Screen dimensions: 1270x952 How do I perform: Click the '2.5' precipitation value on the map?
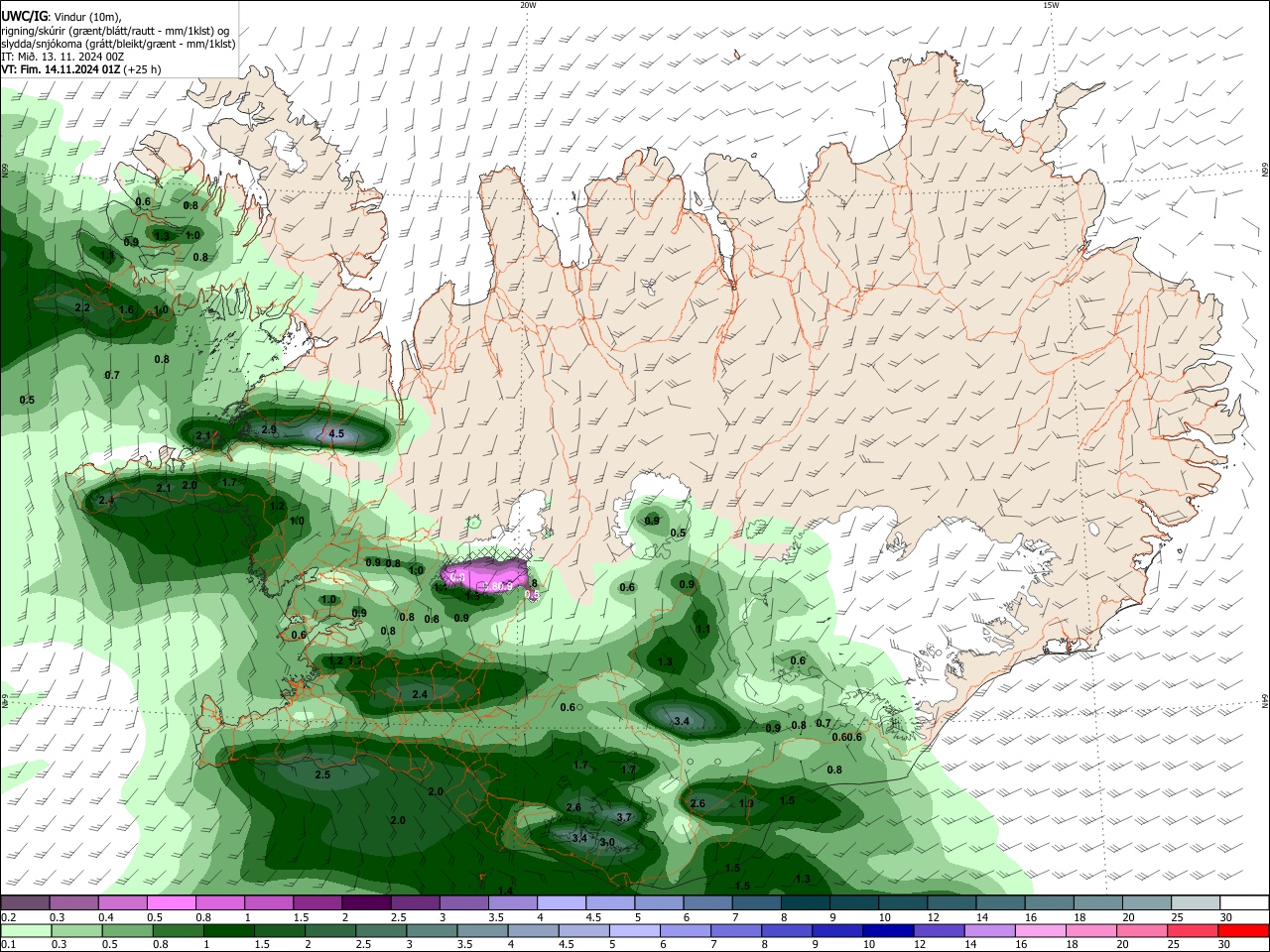tap(322, 774)
